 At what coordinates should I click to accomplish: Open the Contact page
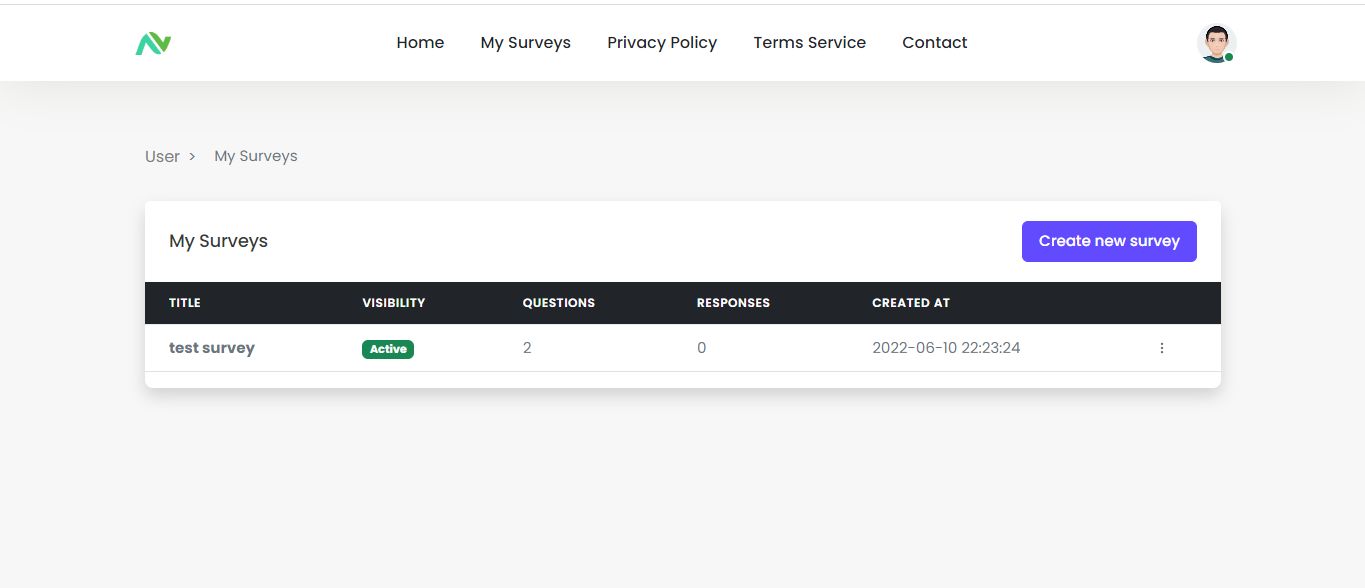tap(934, 42)
